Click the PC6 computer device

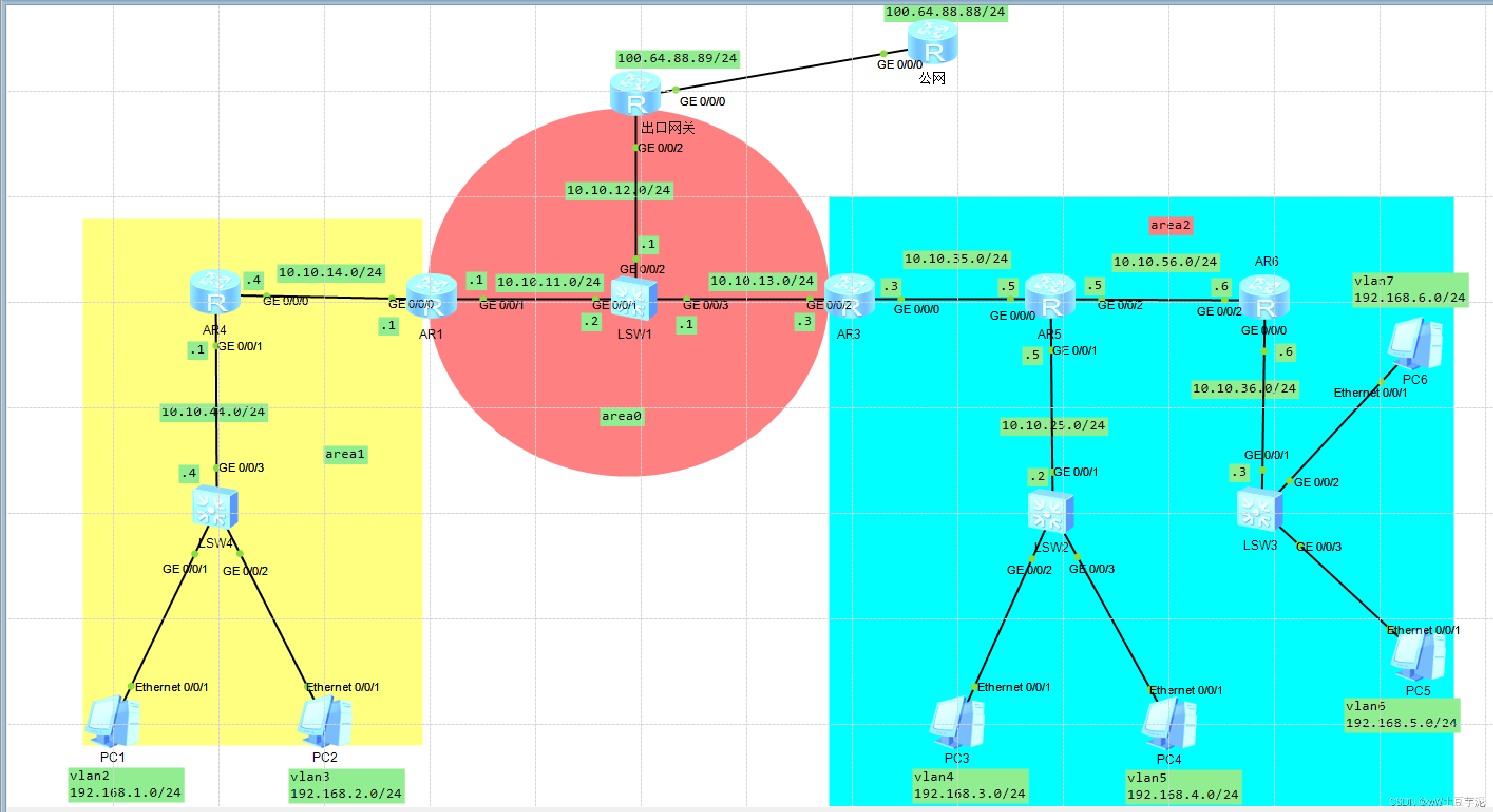click(x=1415, y=343)
